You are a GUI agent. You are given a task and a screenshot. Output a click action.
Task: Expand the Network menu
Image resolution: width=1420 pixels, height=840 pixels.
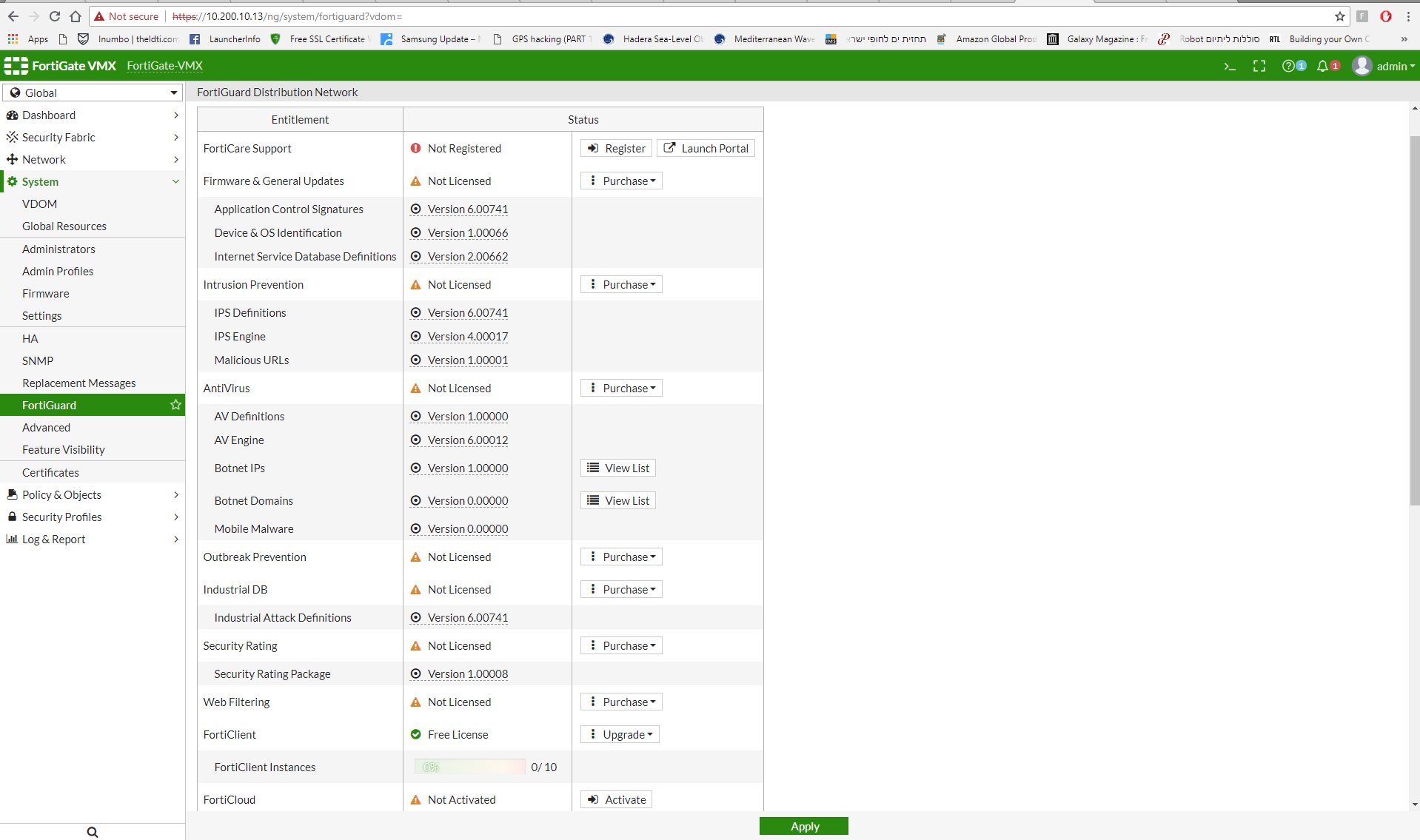[93, 159]
